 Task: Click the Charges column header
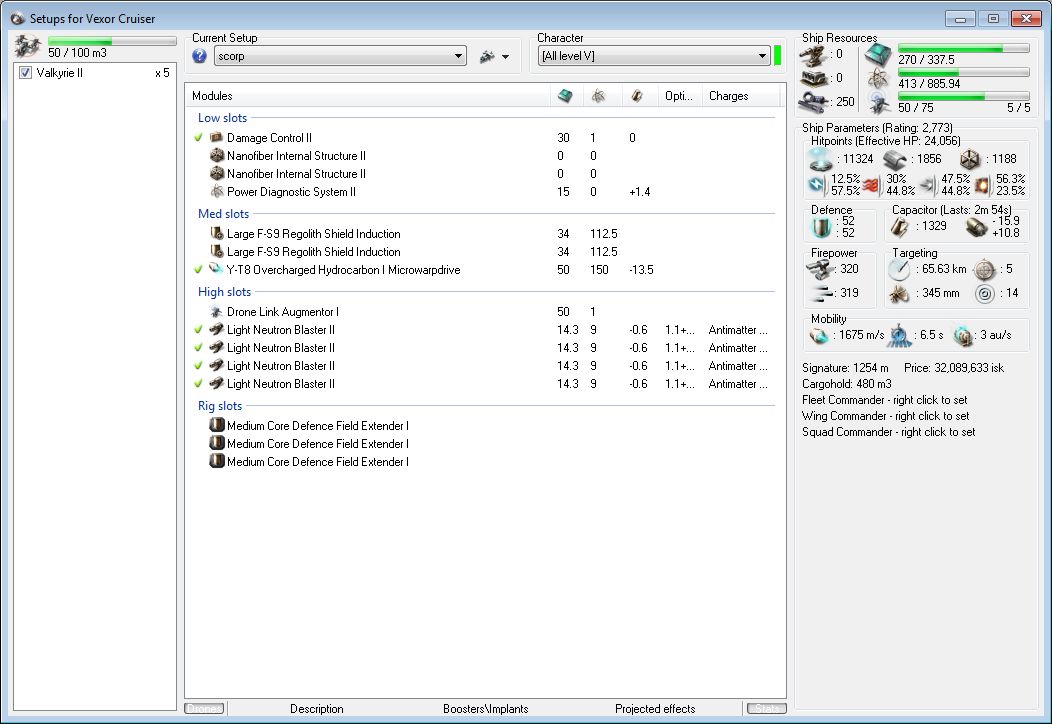(x=741, y=96)
